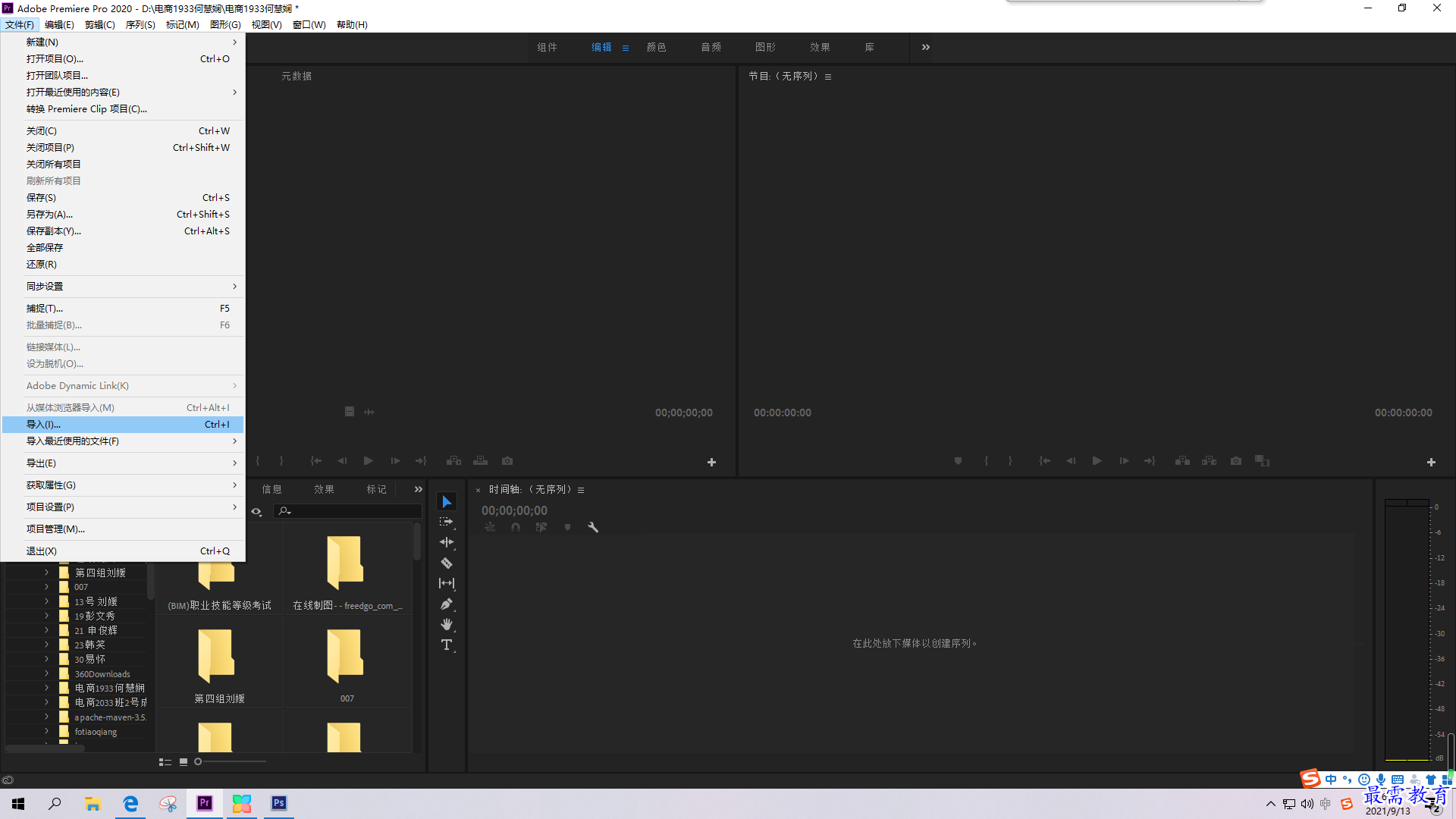Play the program monitor
Image resolution: width=1456 pixels, height=819 pixels.
coord(1097,461)
